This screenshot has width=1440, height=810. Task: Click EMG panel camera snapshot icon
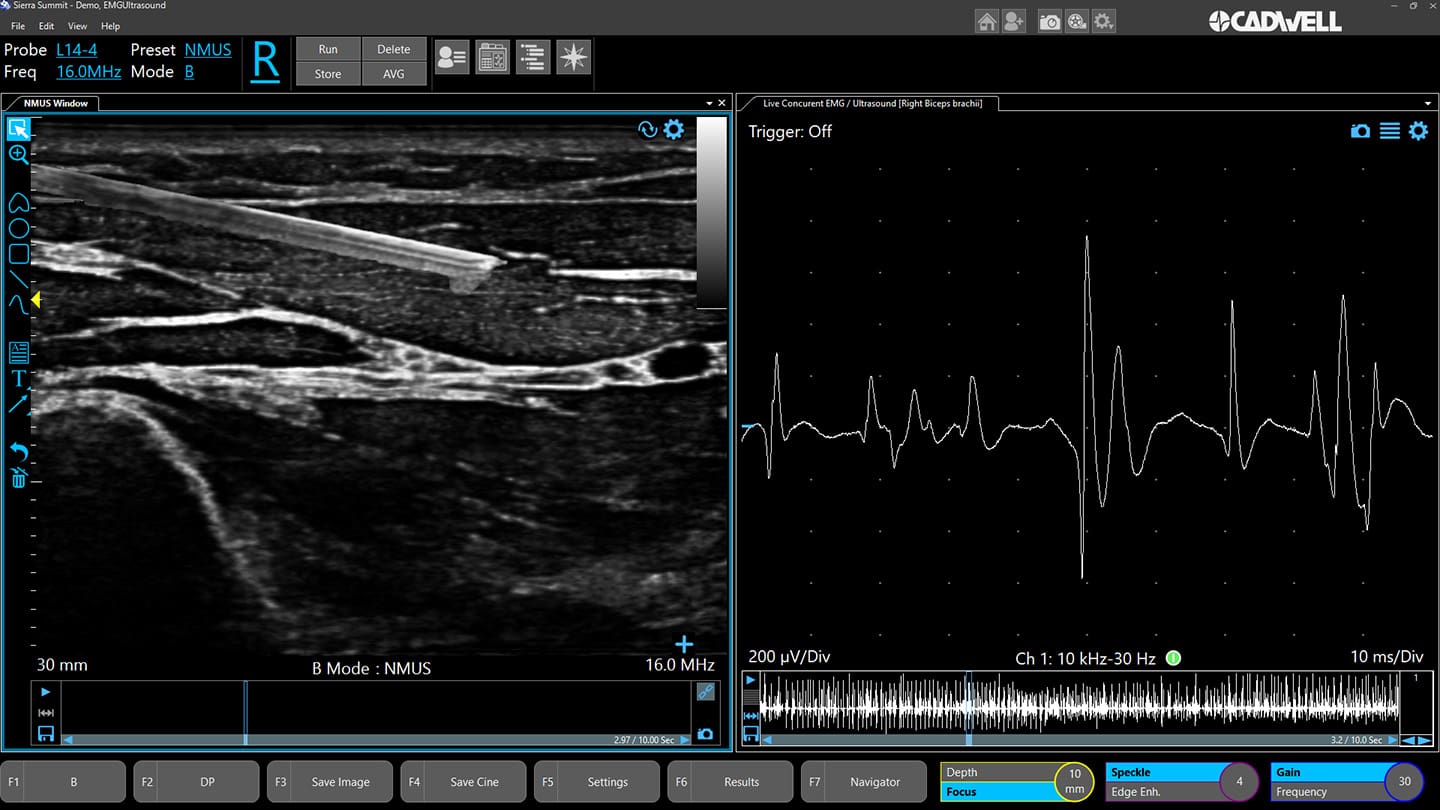1360,131
